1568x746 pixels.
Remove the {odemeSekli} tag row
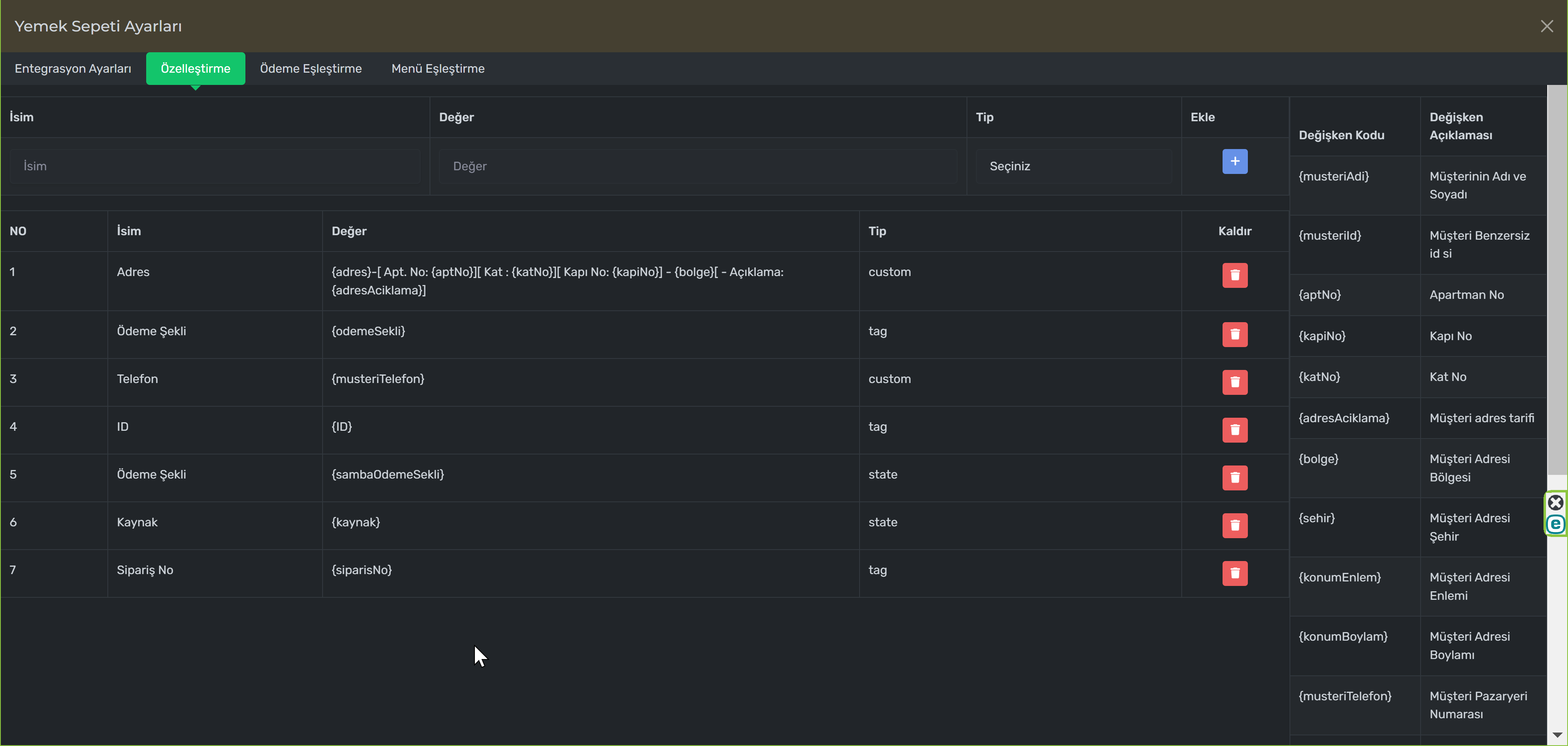click(1234, 334)
